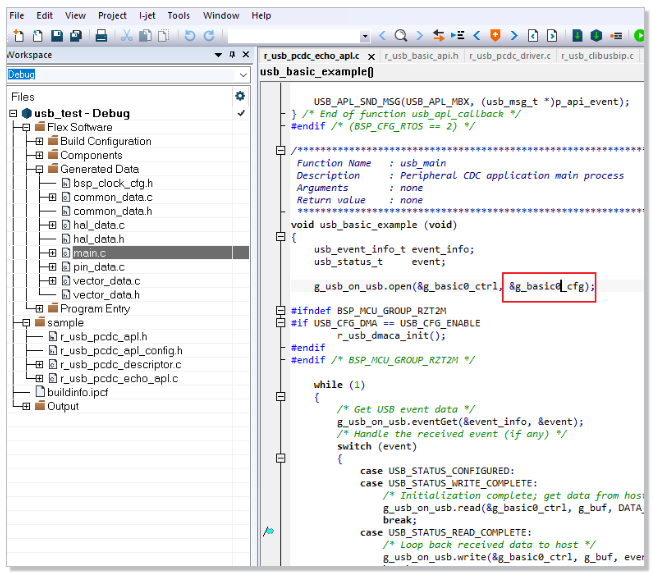
Task: Collapse the Generated Data folder
Action: pyautogui.click(x=39, y=169)
